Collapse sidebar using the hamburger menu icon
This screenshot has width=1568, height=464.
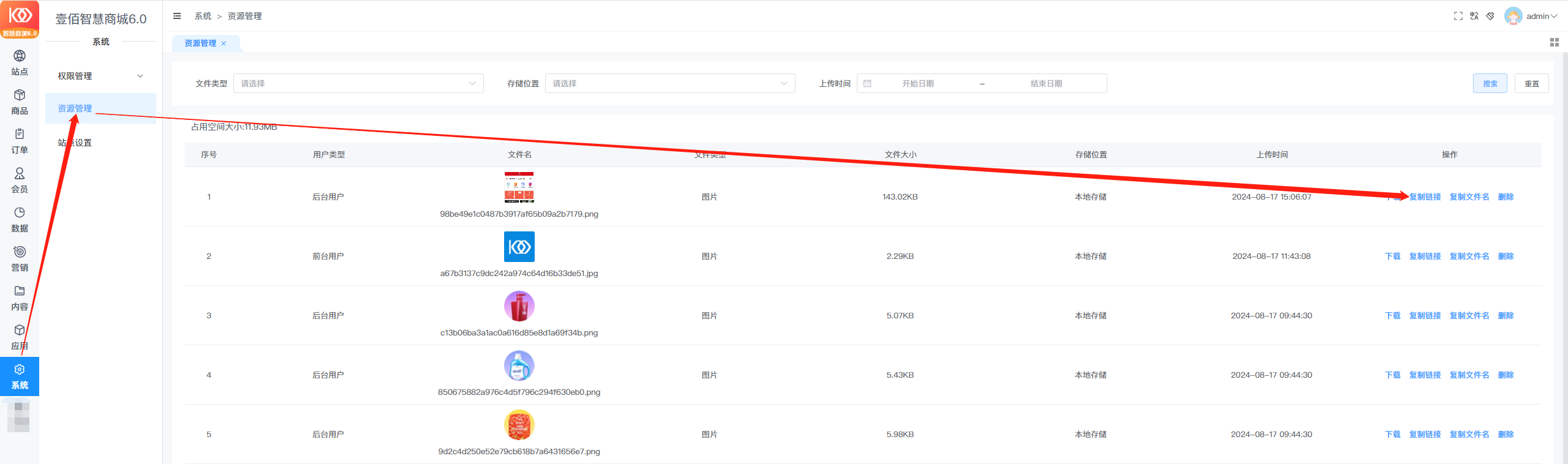(177, 16)
